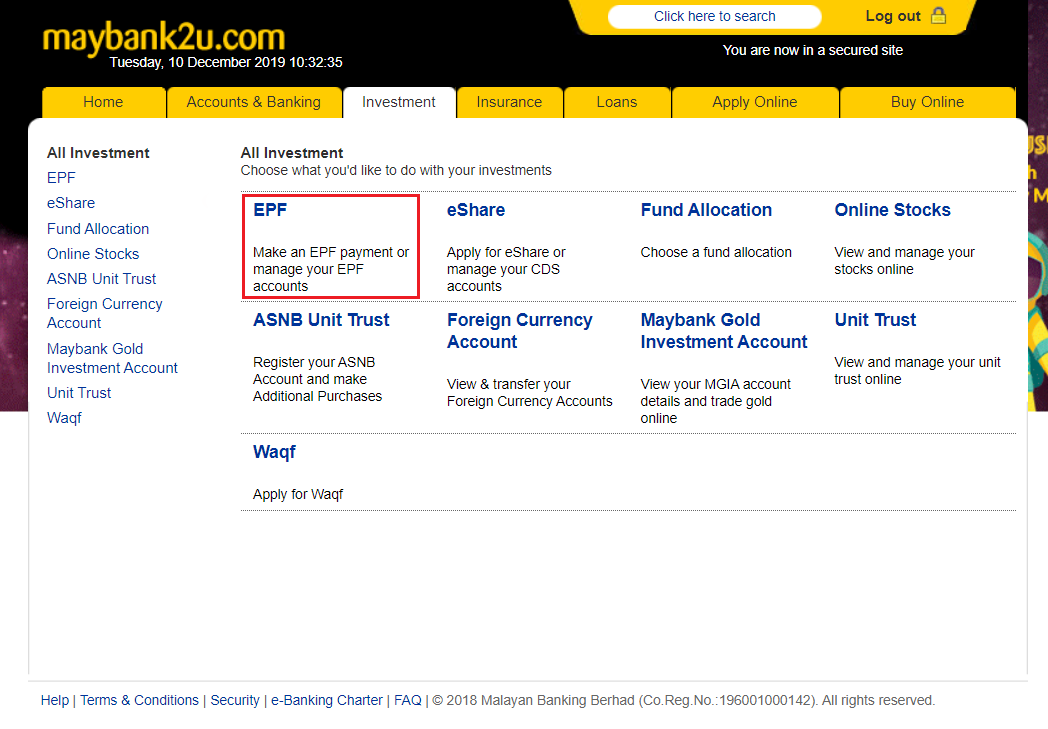Click 'Make an EPF payment or manage' description
The image size is (1048, 729).
(x=331, y=269)
